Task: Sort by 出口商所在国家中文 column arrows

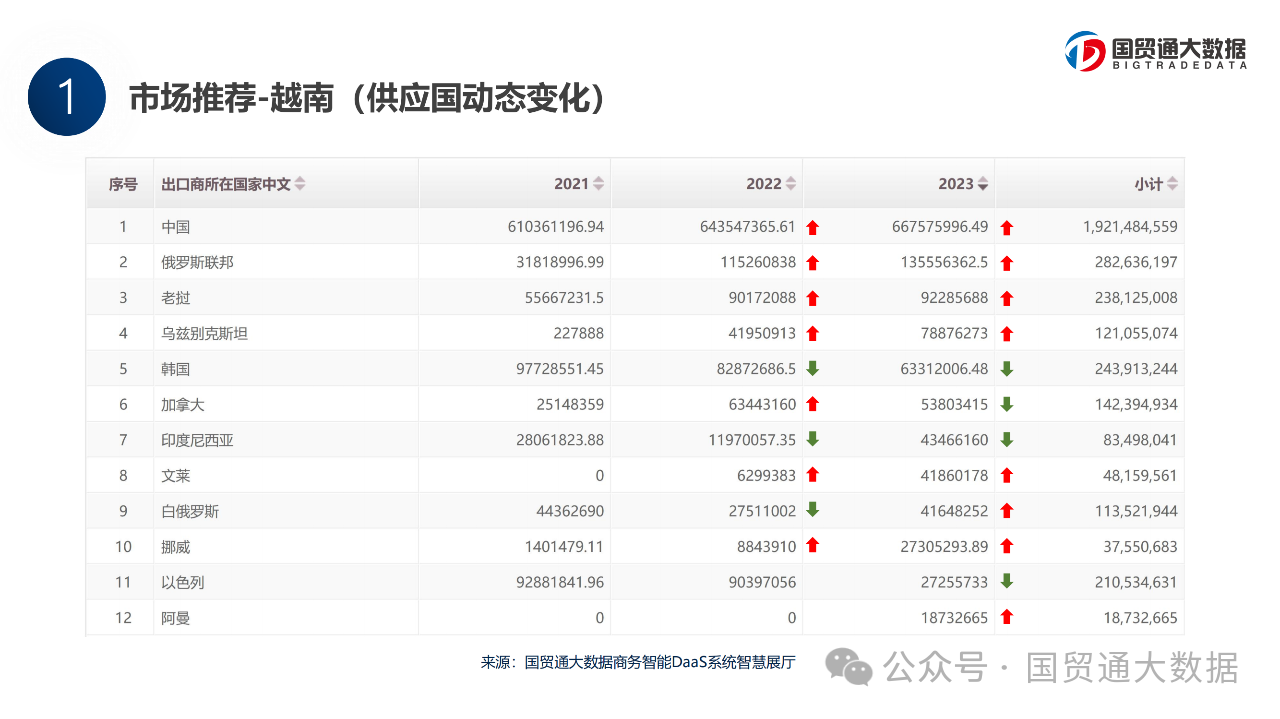Action: [x=300, y=184]
